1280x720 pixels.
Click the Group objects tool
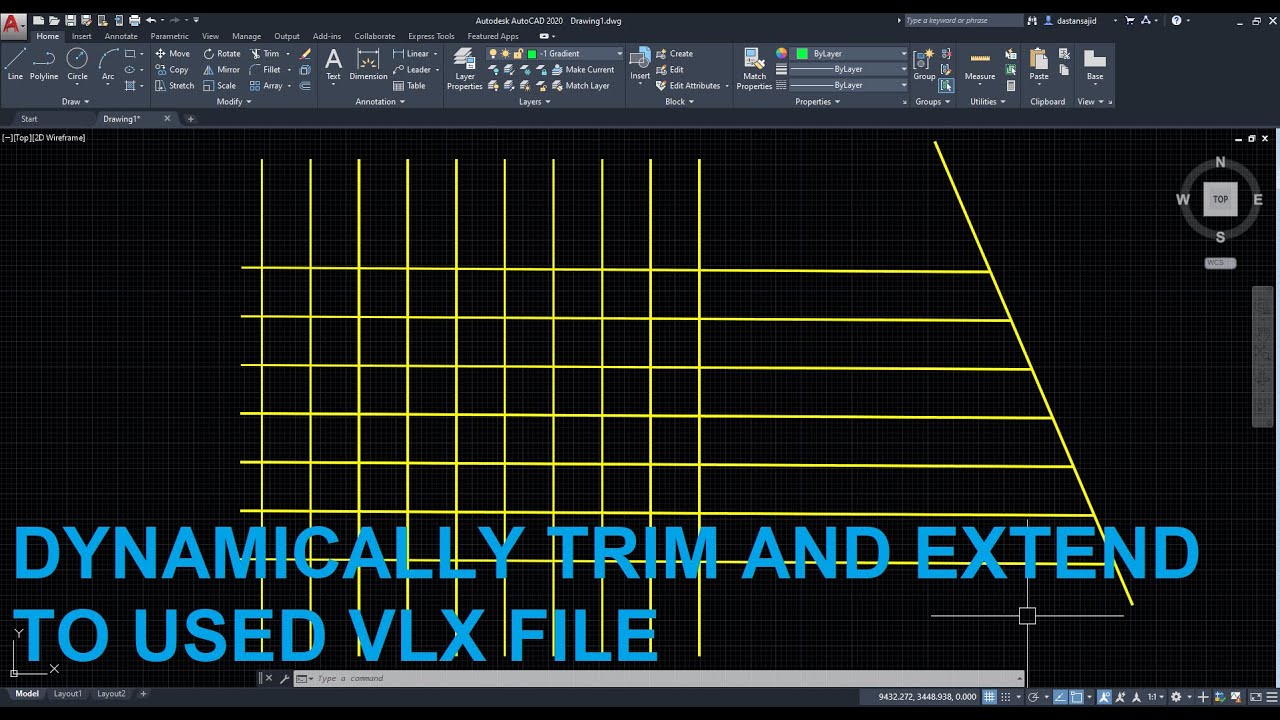click(x=924, y=64)
